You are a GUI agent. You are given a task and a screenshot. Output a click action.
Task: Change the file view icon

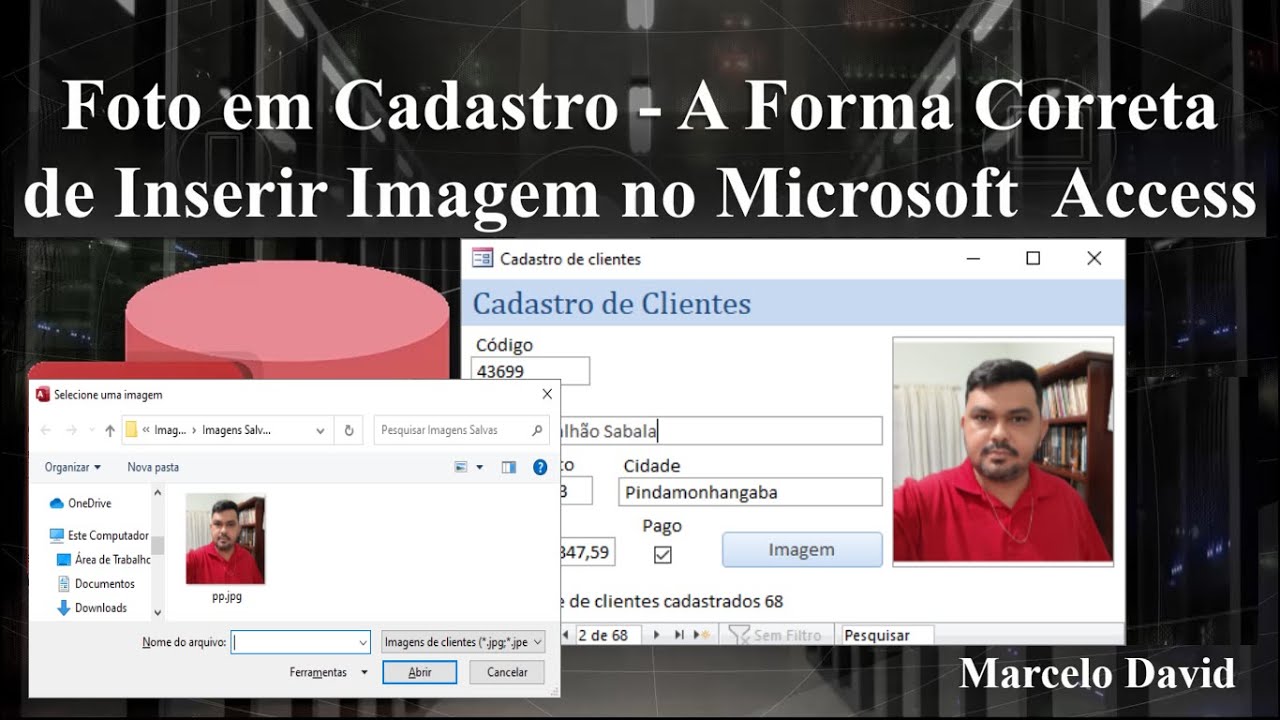tap(461, 467)
